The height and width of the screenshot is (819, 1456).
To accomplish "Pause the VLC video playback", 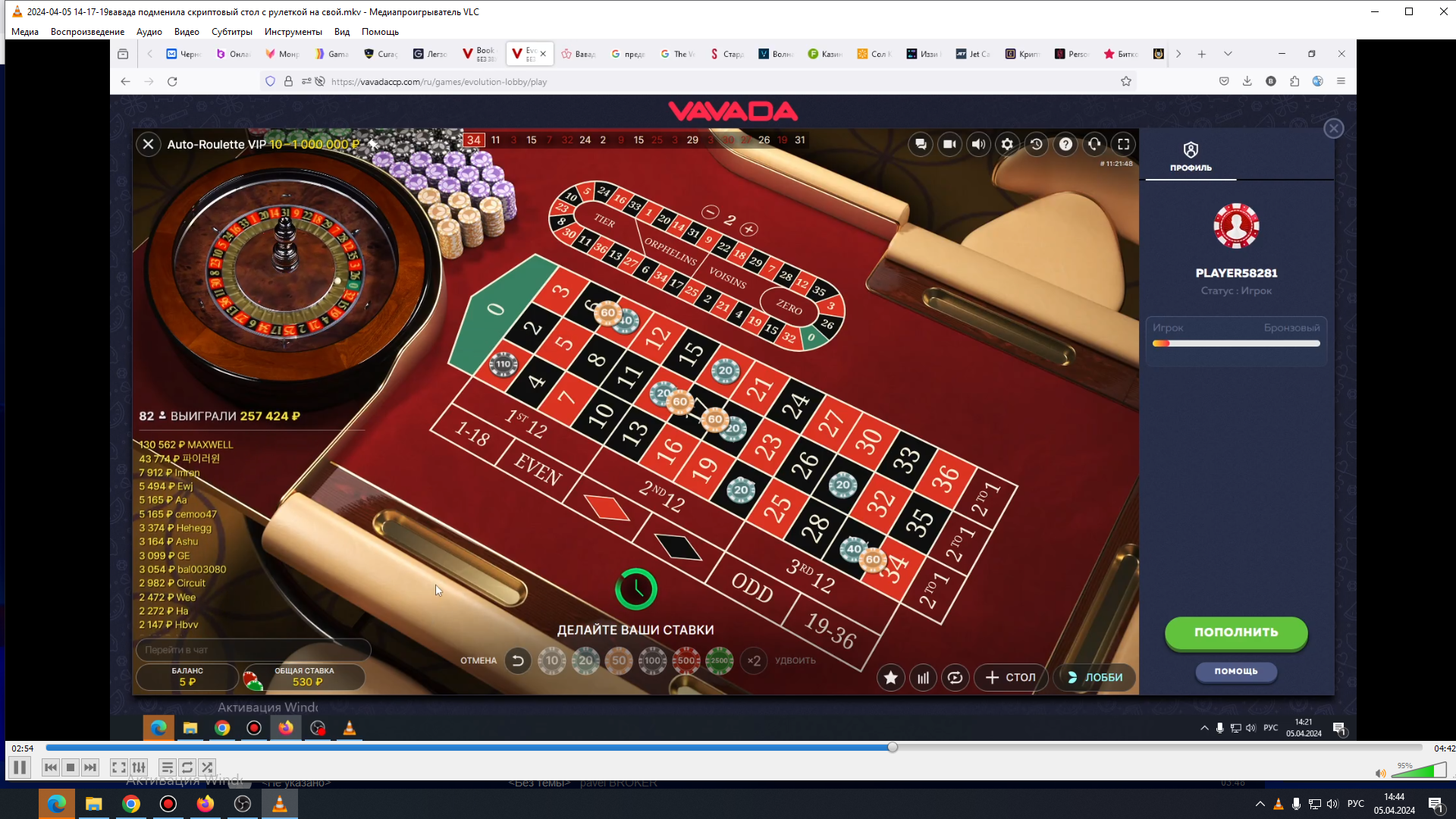I will point(20,767).
